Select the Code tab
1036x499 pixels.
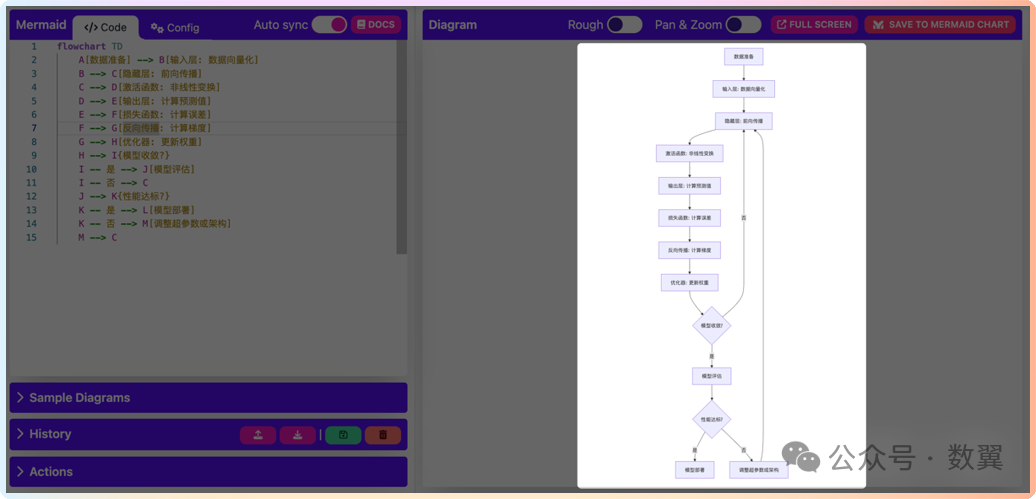pyautogui.click(x=106, y=28)
